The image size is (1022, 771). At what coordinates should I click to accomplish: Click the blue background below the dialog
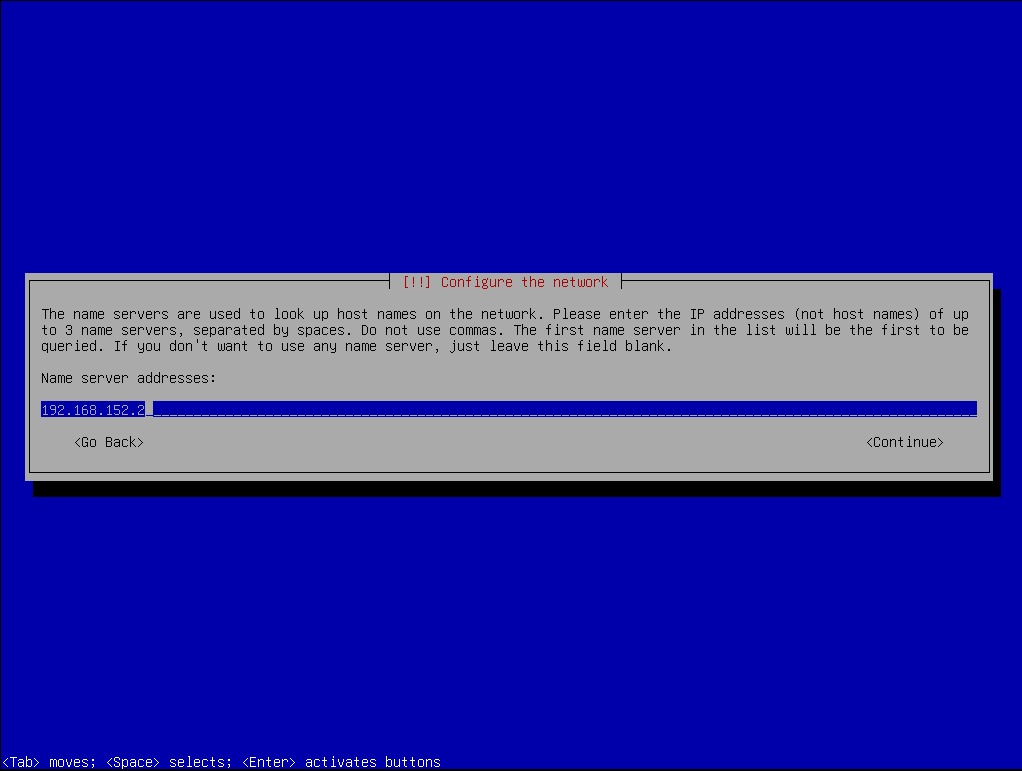click(511, 619)
